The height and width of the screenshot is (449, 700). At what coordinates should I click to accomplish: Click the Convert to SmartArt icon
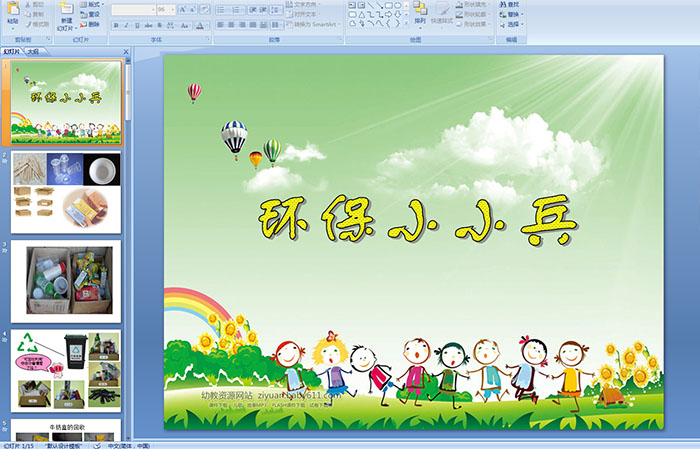[x=289, y=25]
